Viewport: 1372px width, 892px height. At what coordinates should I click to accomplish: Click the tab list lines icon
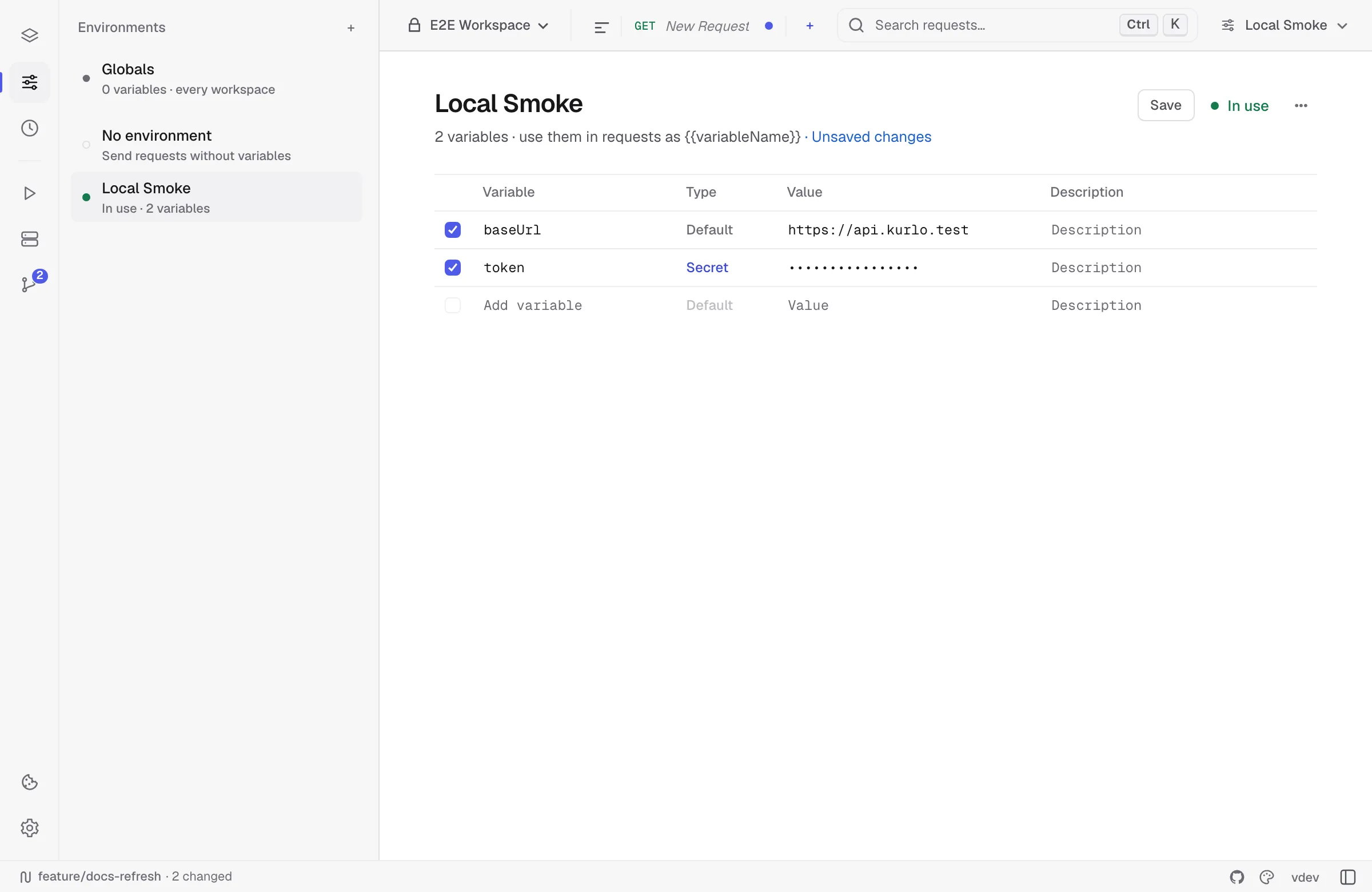click(601, 26)
